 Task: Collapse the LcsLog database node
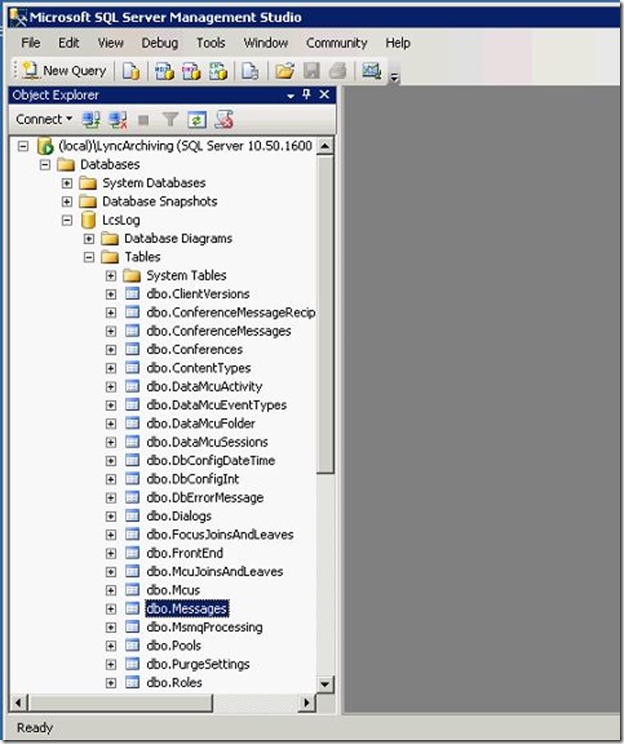pyautogui.click(x=67, y=220)
